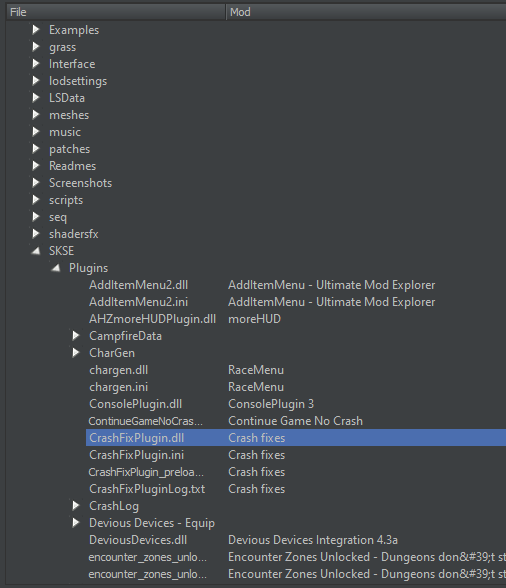This screenshot has width=506, height=588.
Task: Select the CampfireData folder name
Action: tap(125, 336)
